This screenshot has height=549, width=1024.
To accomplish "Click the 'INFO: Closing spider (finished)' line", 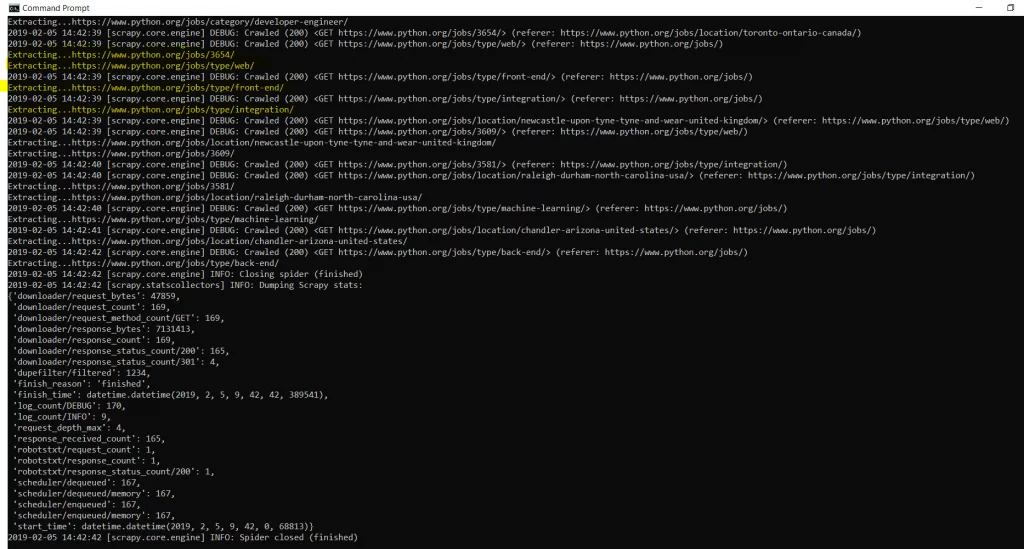I will coord(185,274).
